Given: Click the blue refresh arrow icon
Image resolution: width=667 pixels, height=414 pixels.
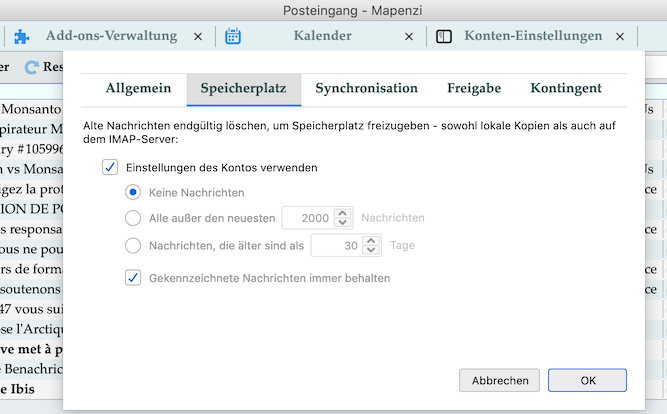Looking at the screenshot, I should (x=31, y=67).
